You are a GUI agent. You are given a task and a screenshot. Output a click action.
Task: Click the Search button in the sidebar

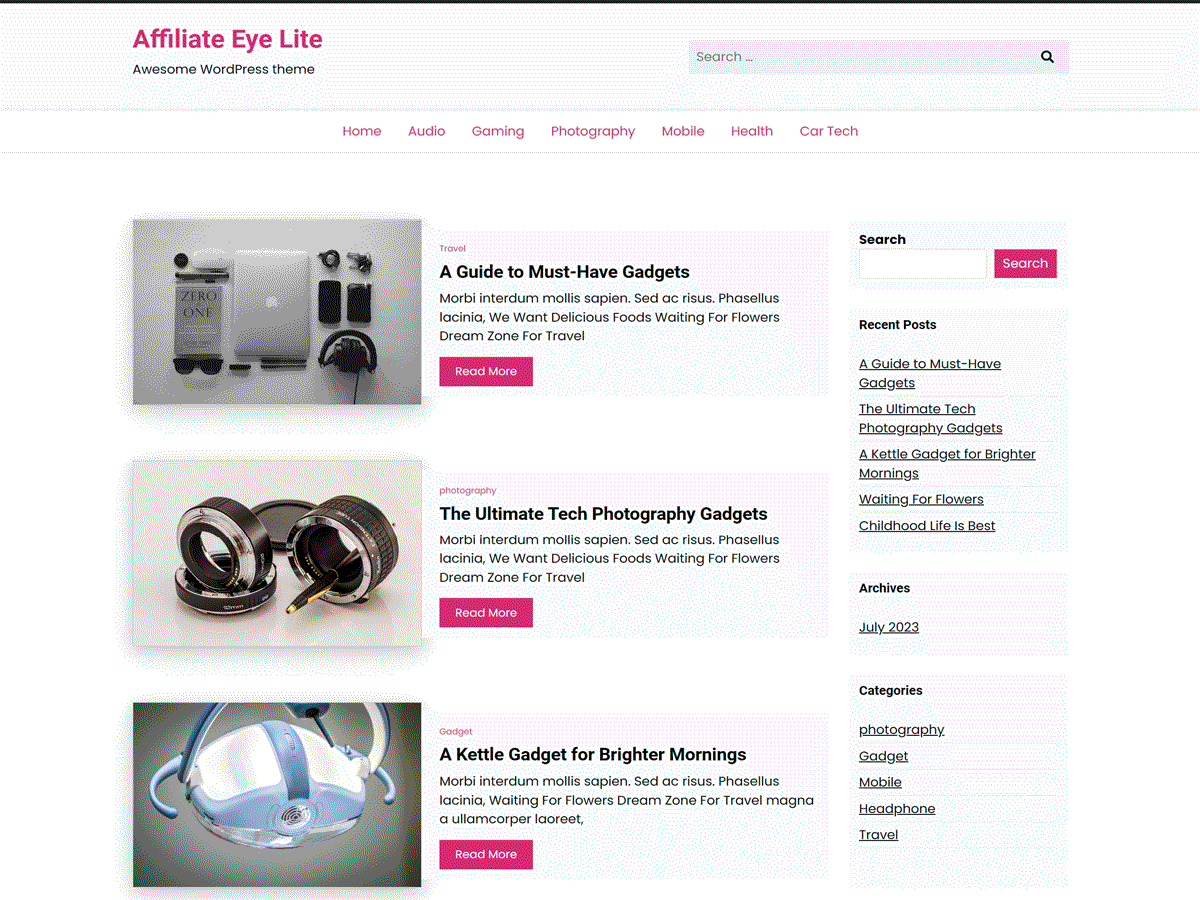(1025, 263)
